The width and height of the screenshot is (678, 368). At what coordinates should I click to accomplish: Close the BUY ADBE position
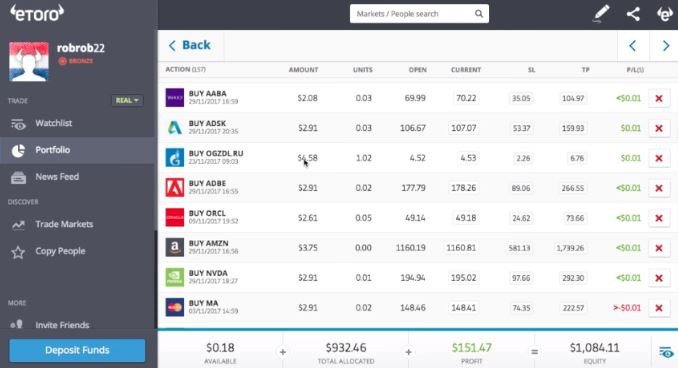coord(659,188)
